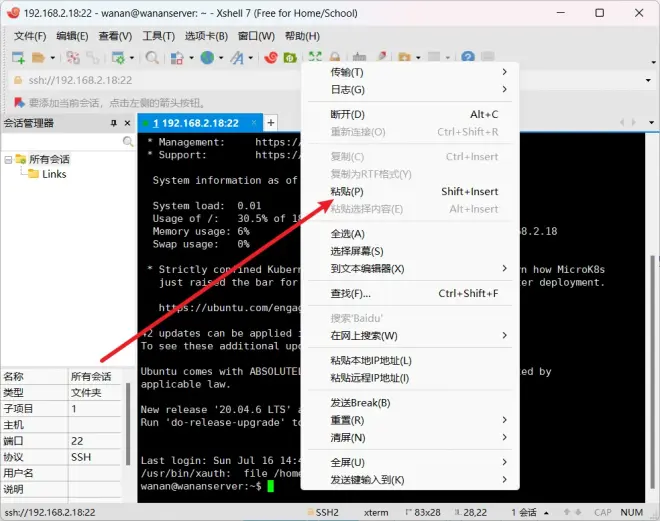Open the 发送键输入到(K) submenu
This screenshot has height=521, width=660.
pos(410,480)
